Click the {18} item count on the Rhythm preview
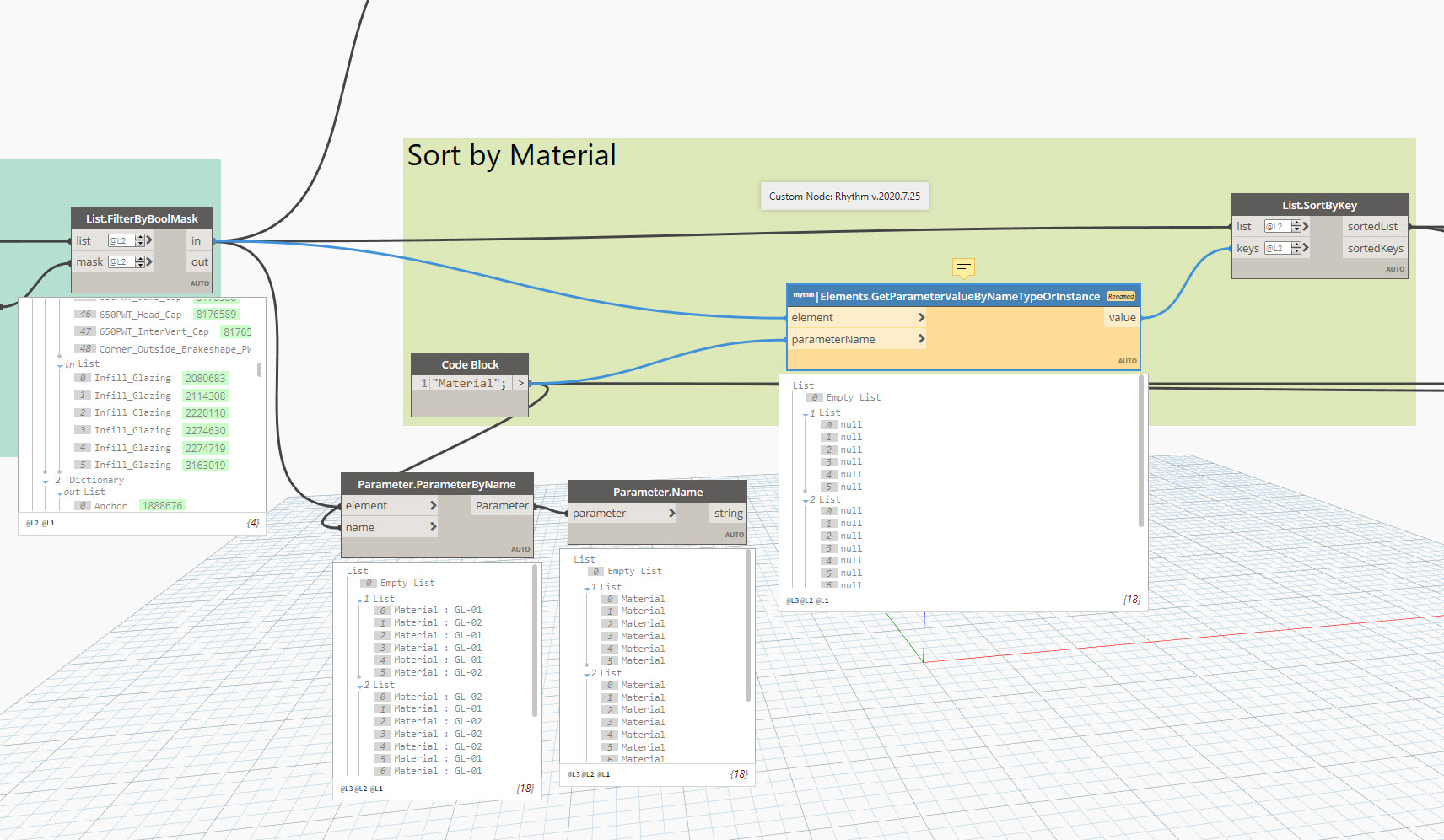1444x840 pixels. click(1131, 600)
